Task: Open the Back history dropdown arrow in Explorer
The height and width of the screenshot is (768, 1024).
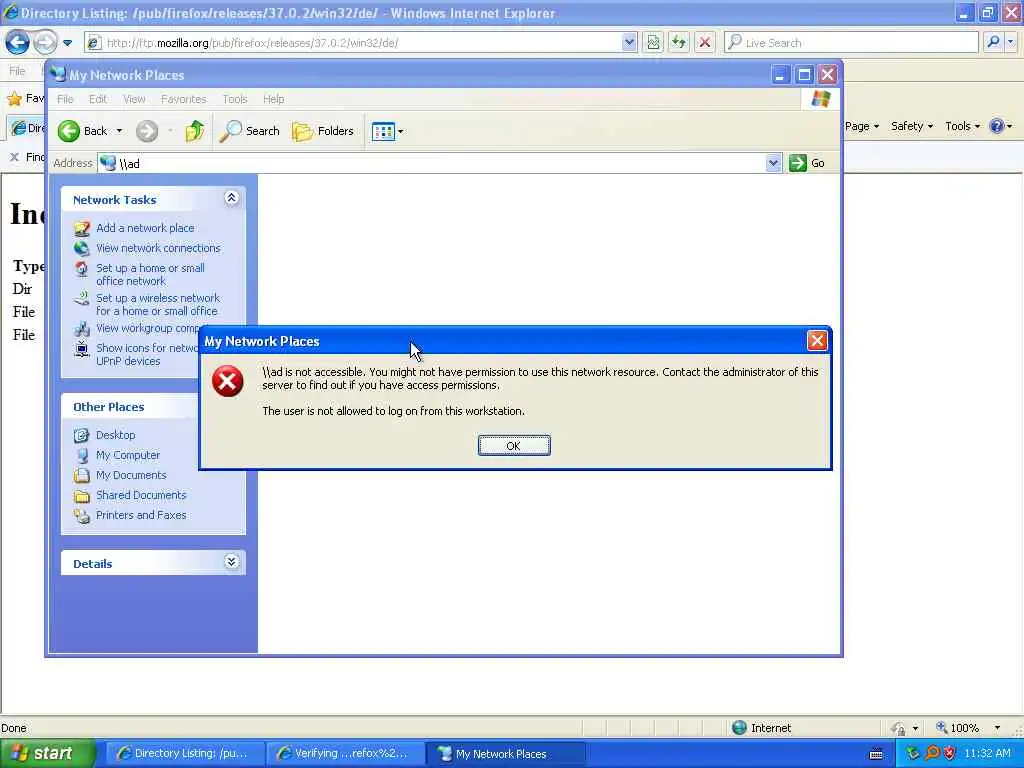Action: 120,131
